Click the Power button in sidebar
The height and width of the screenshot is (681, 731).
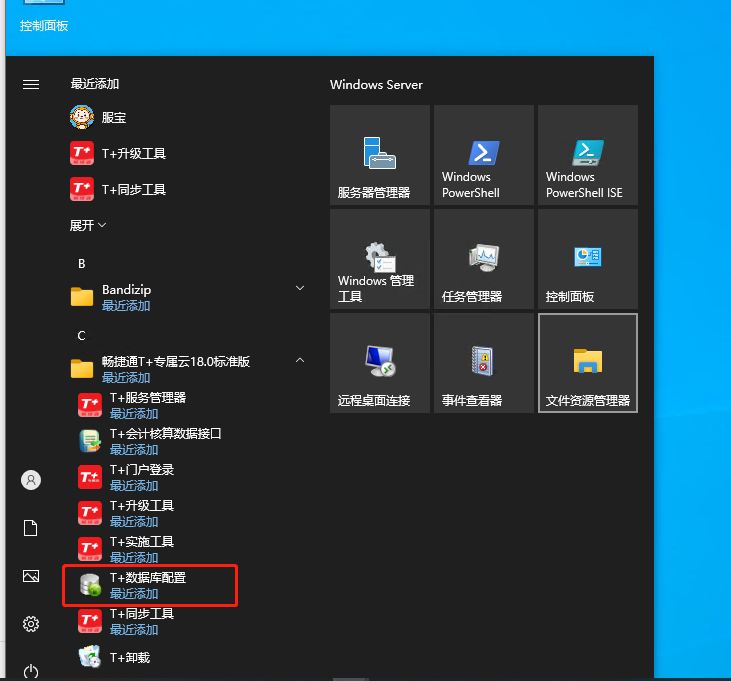tap(31, 671)
